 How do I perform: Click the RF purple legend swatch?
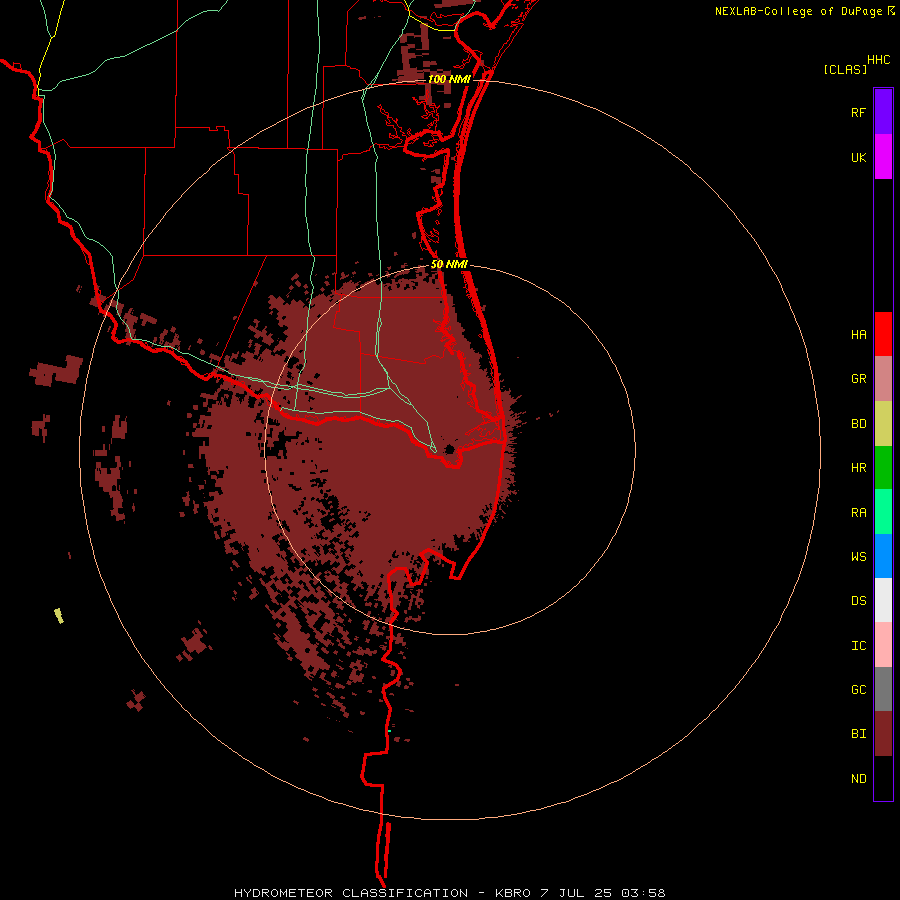[883, 112]
